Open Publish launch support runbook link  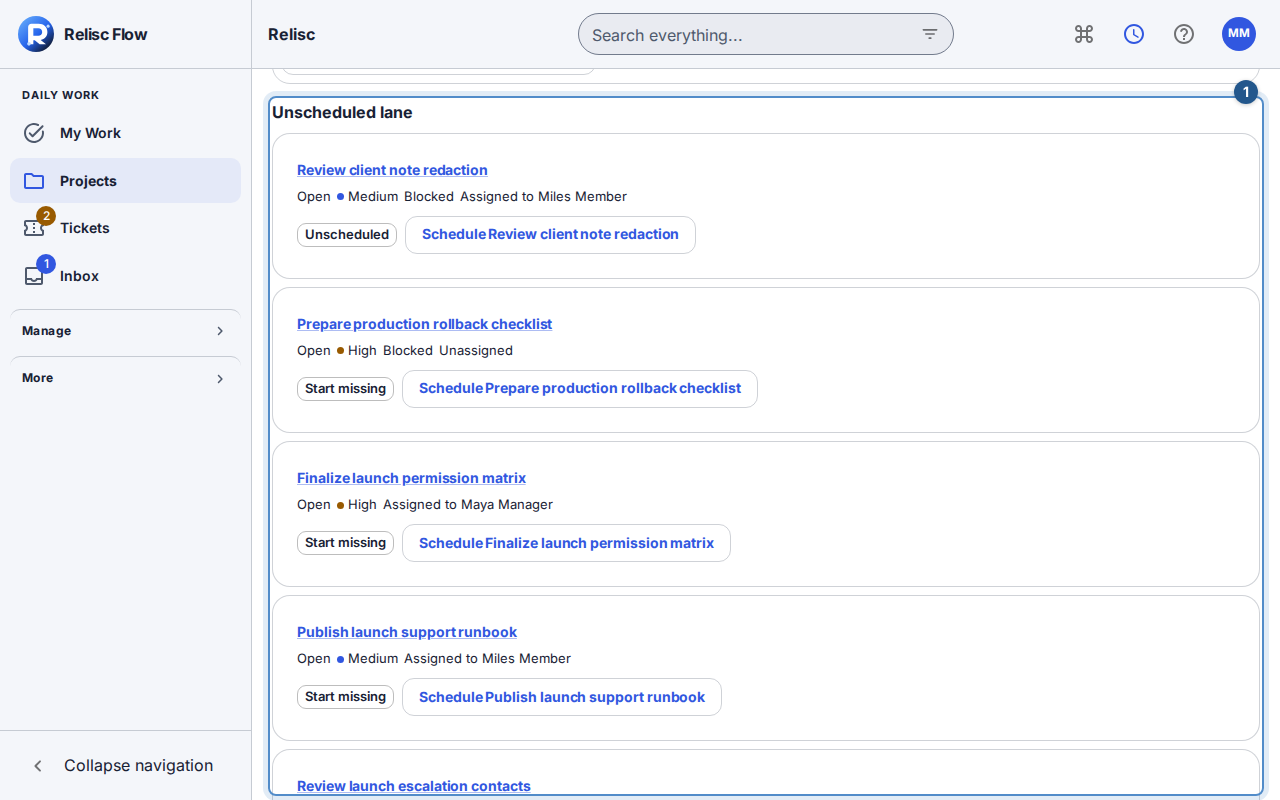point(407,632)
